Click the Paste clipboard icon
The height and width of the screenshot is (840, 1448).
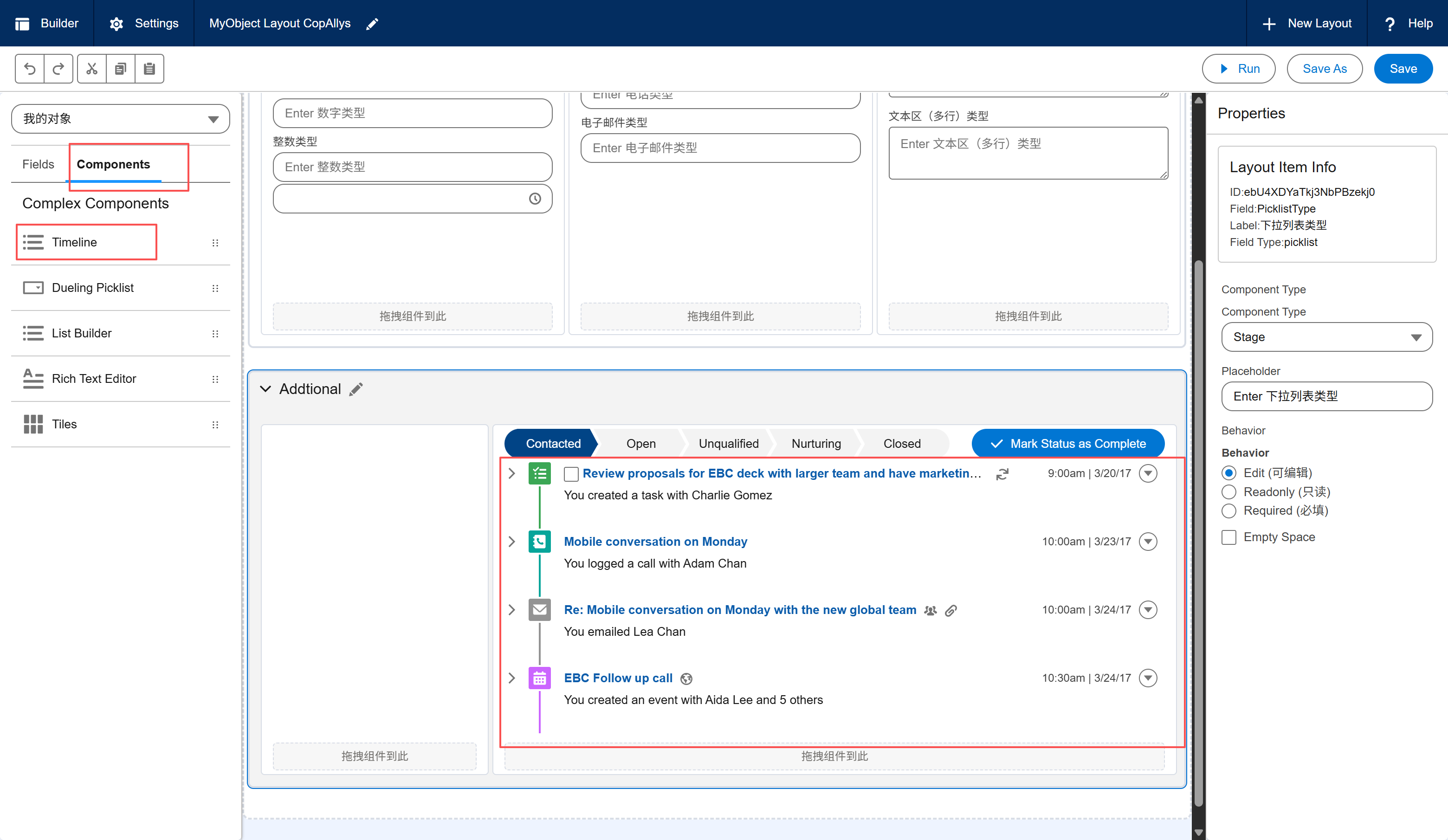click(x=149, y=69)
